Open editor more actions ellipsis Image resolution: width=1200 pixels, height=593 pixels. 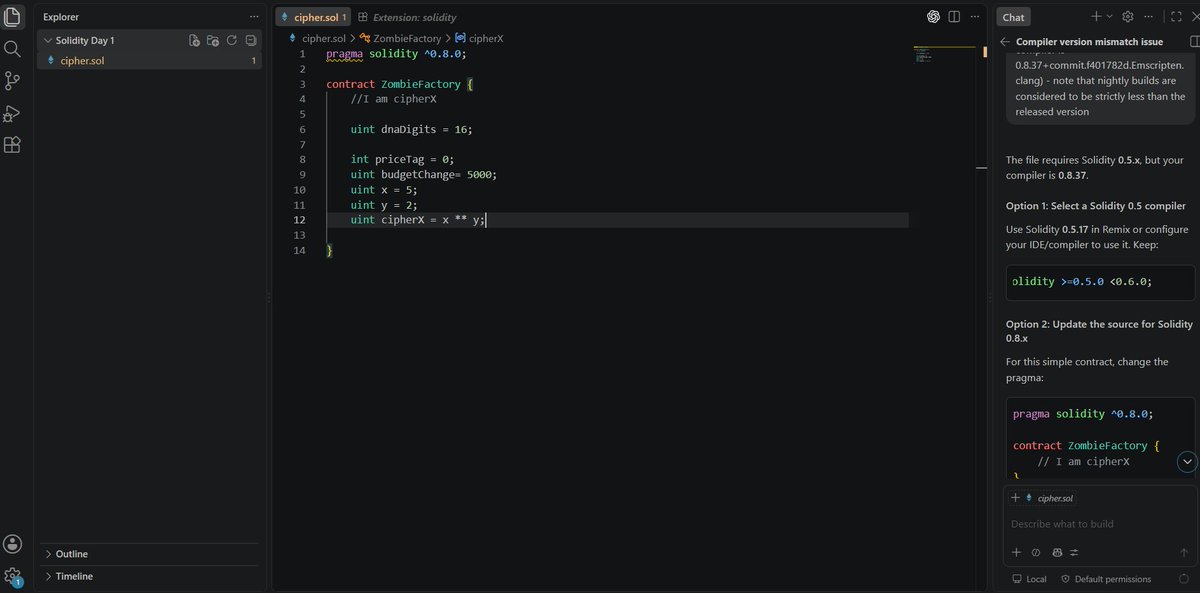(975, 17)
